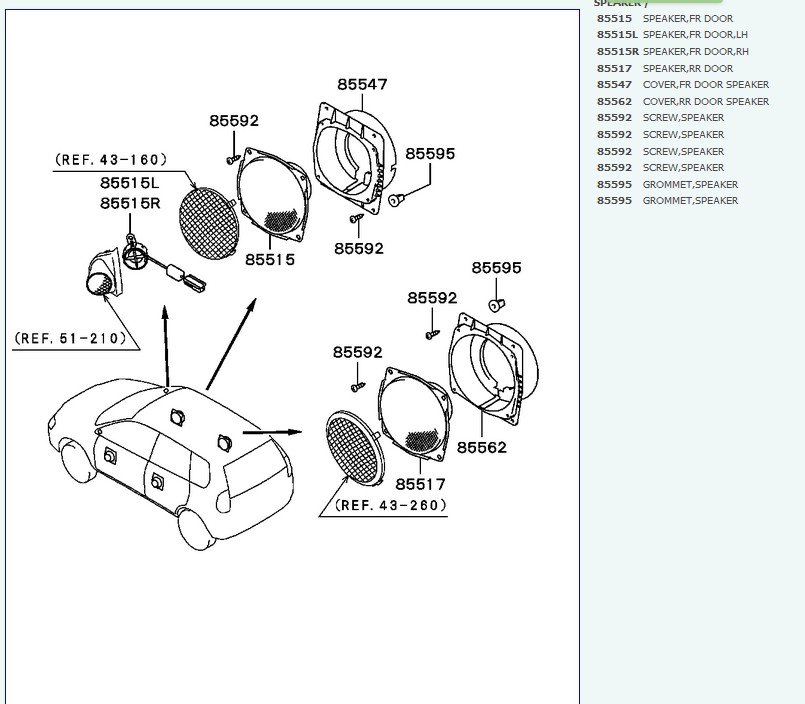Click the rear door speaker cover drawing

(x=493, y=365)
